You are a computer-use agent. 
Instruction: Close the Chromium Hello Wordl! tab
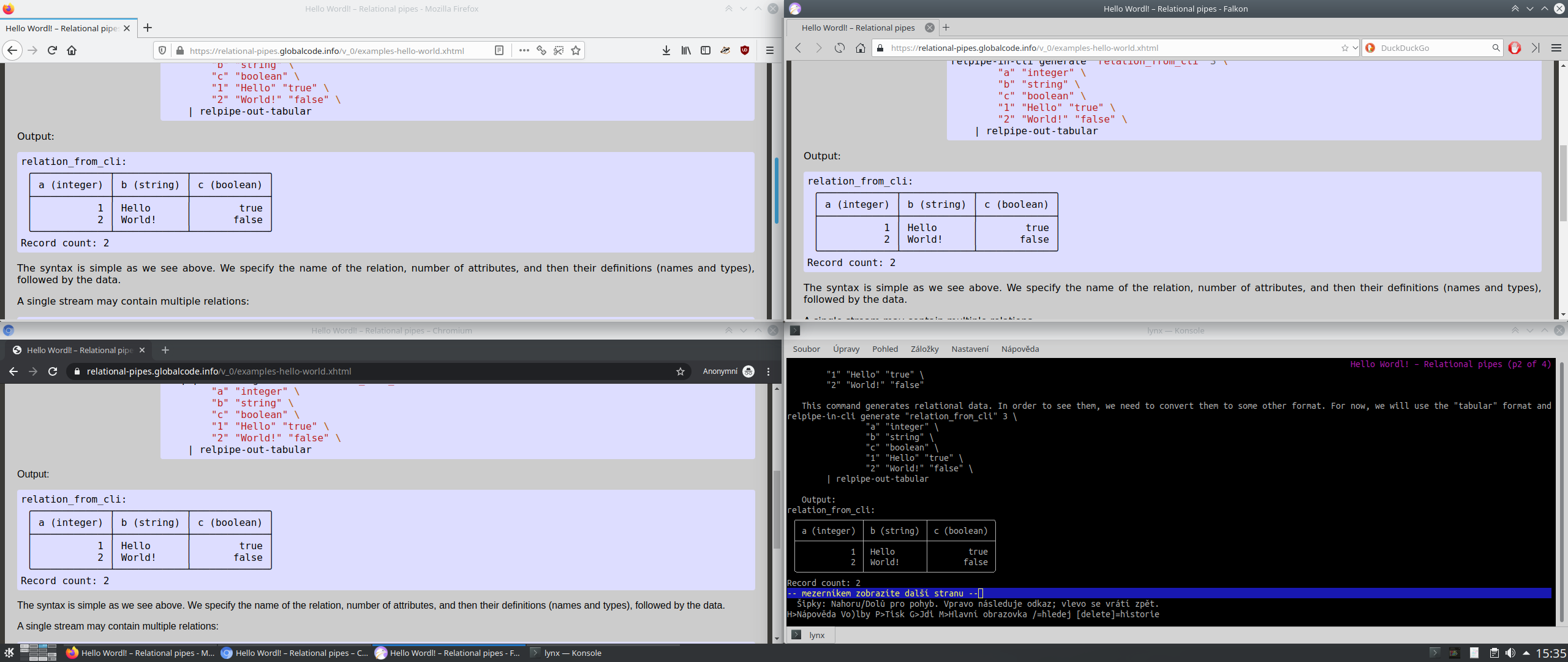coord(142,350)
